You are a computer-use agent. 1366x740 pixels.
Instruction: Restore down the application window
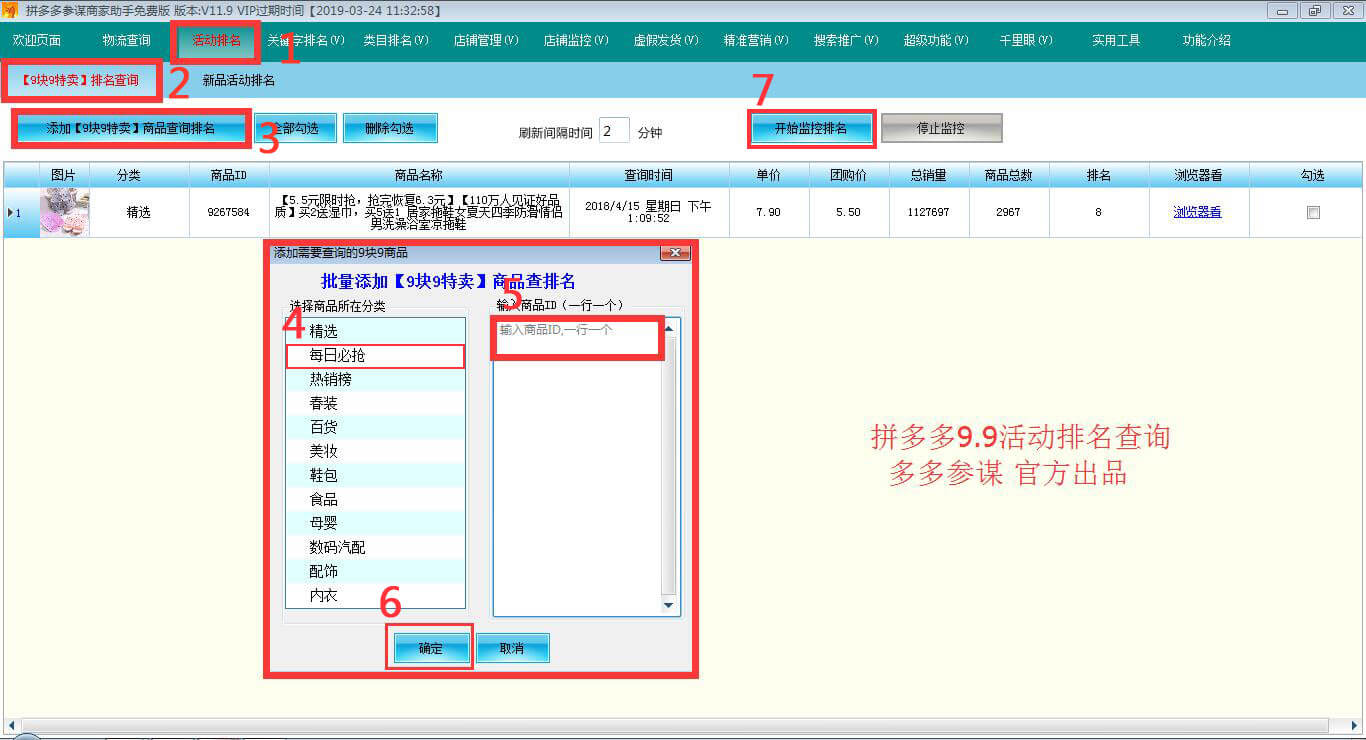(1313, 11)
